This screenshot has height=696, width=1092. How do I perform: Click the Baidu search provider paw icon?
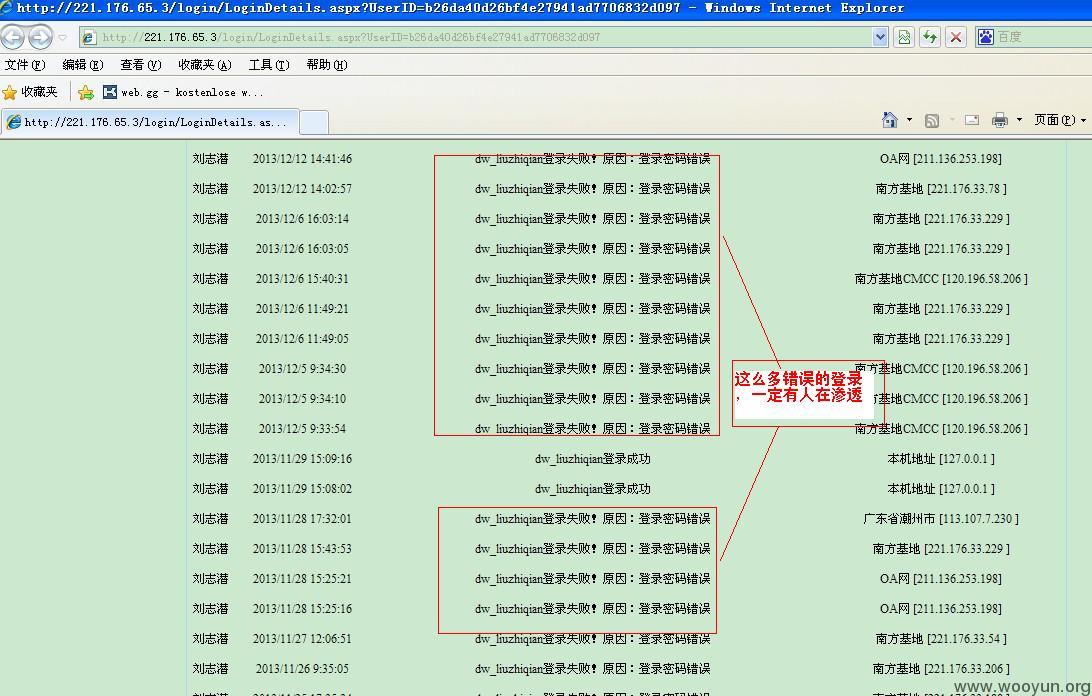point(985,37)
